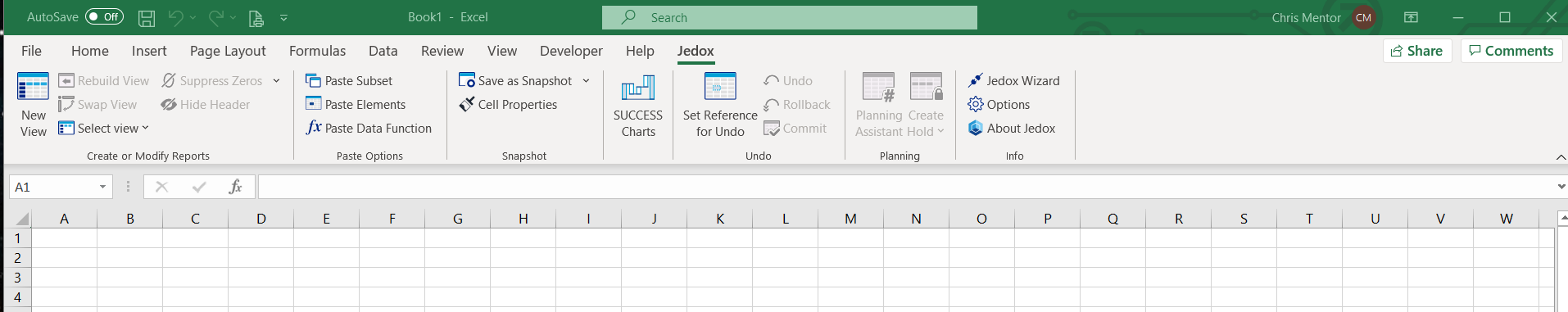Switch to Help tab

click(640, 51)
